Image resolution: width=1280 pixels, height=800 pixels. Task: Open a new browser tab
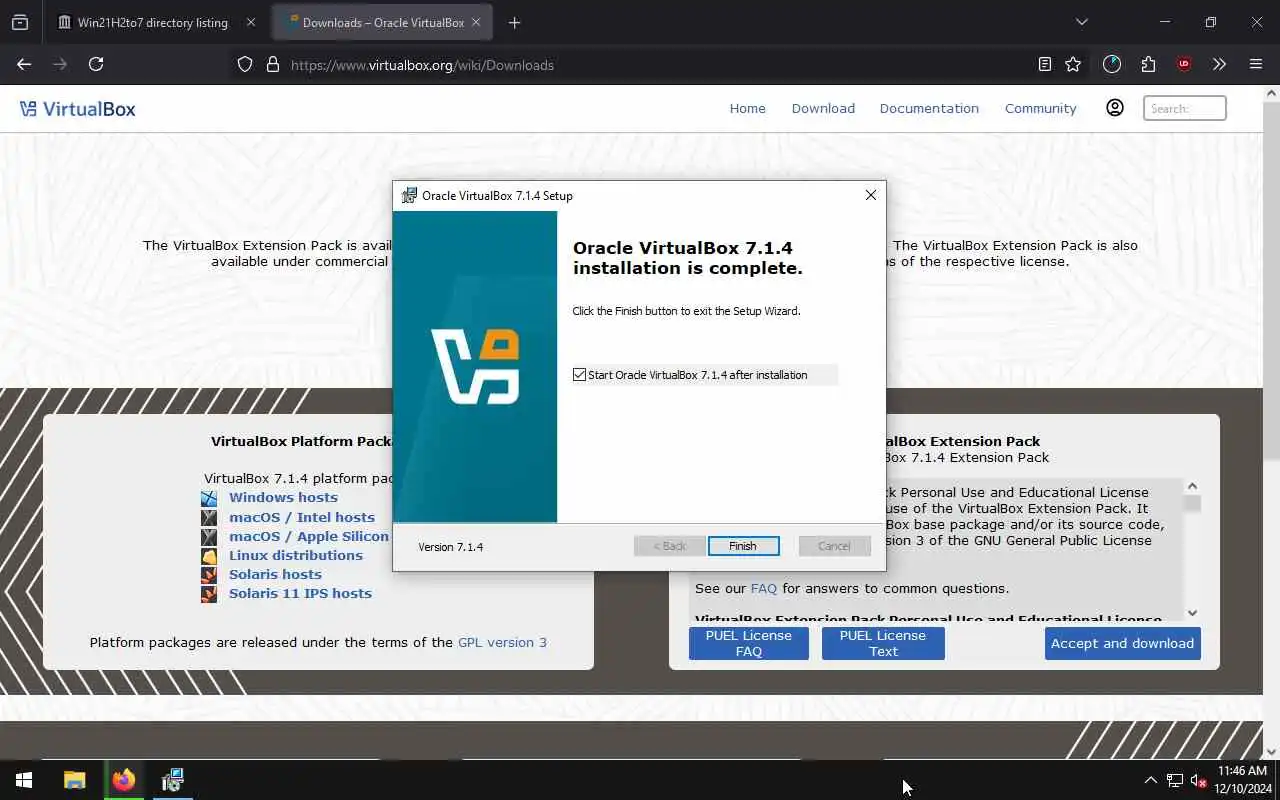514,22
